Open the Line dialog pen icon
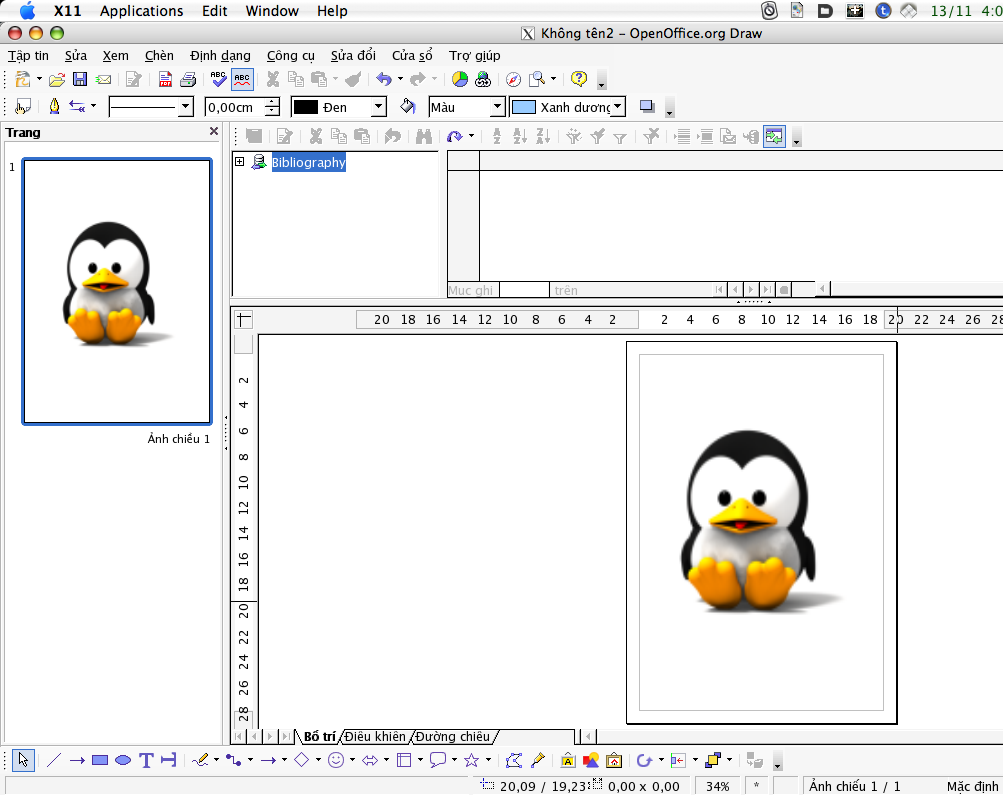Viewport: 1003px width, 795px height. [54, 107]
